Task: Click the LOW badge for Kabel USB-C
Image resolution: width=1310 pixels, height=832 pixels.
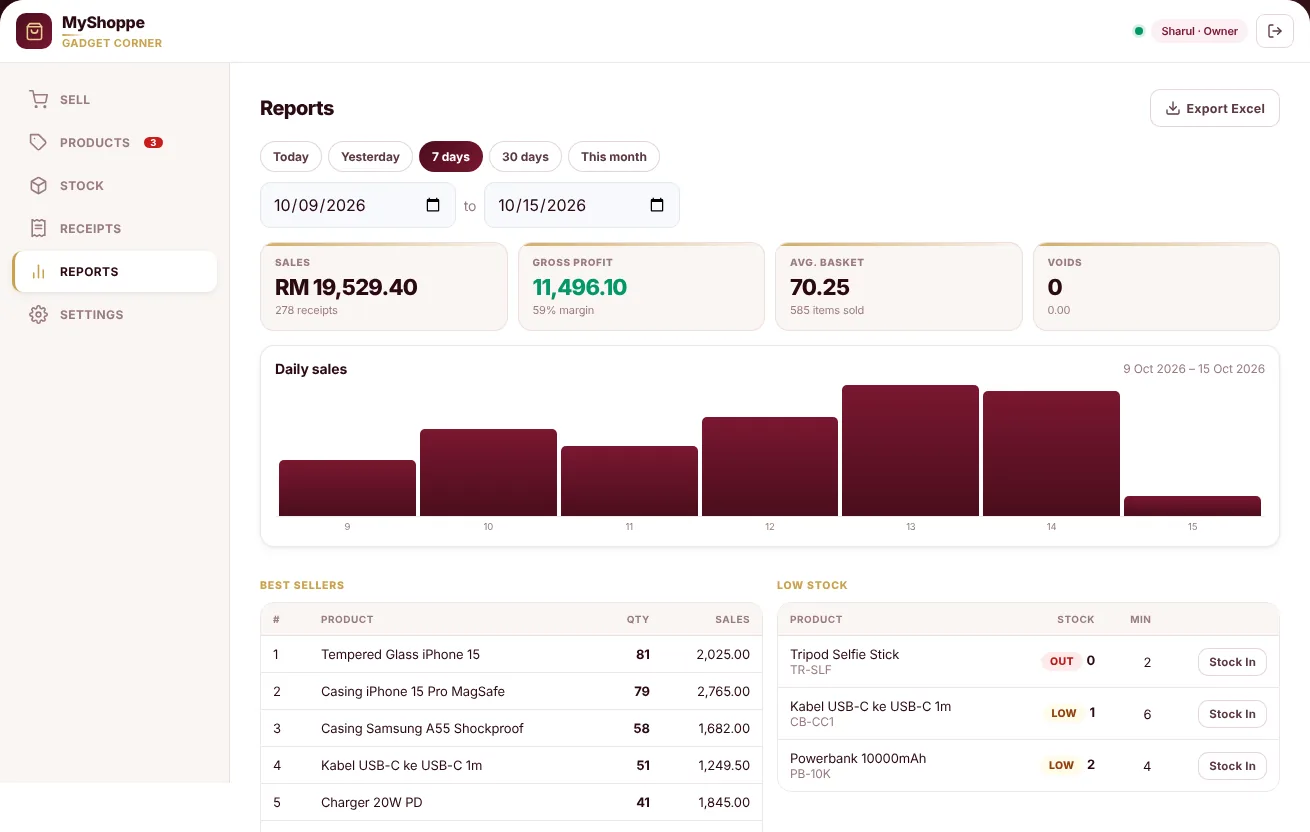Action: [x=1064, y=714]
